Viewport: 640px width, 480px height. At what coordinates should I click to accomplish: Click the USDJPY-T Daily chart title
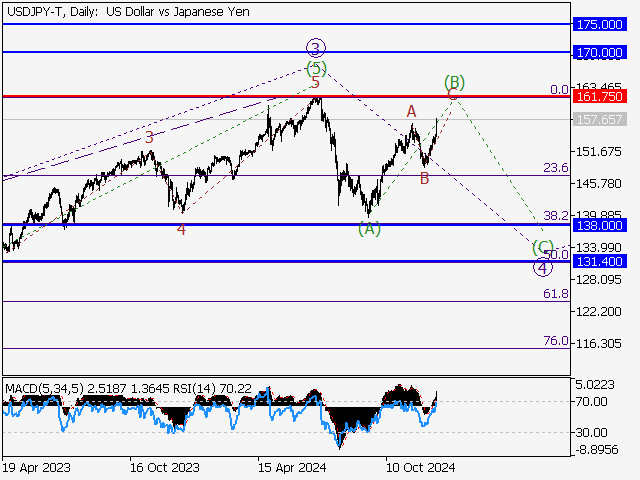tap(126, 11)
